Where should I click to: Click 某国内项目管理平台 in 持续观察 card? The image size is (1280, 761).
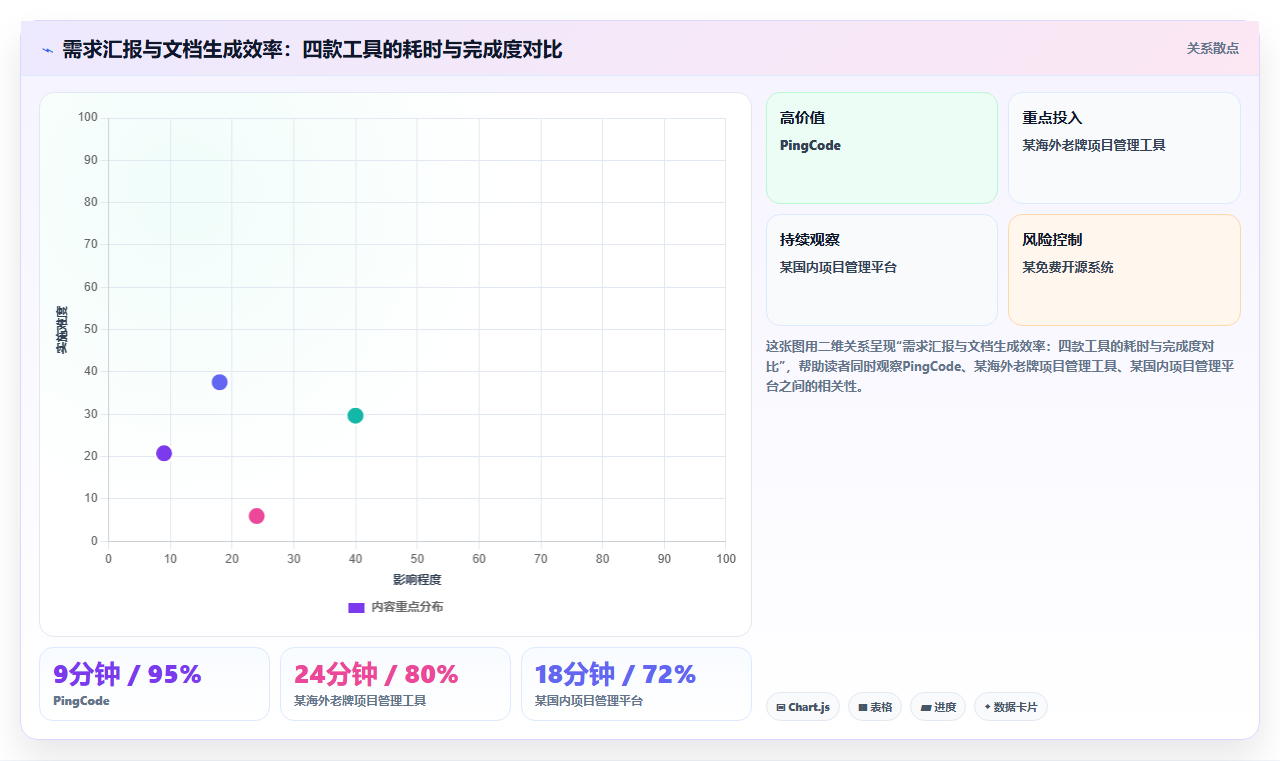[838, 268]
